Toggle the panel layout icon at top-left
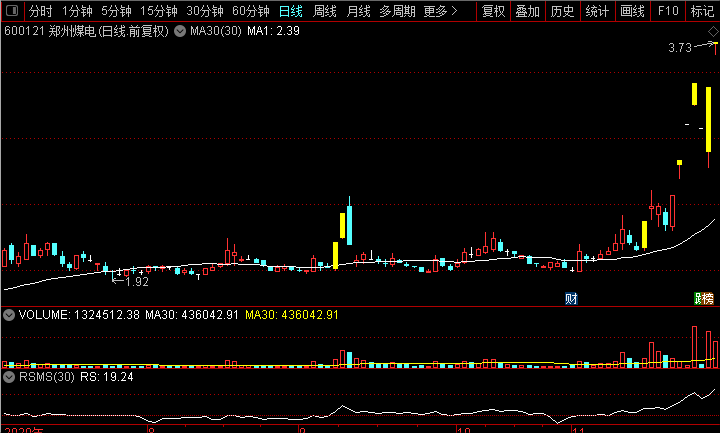 tap(12, 10)
